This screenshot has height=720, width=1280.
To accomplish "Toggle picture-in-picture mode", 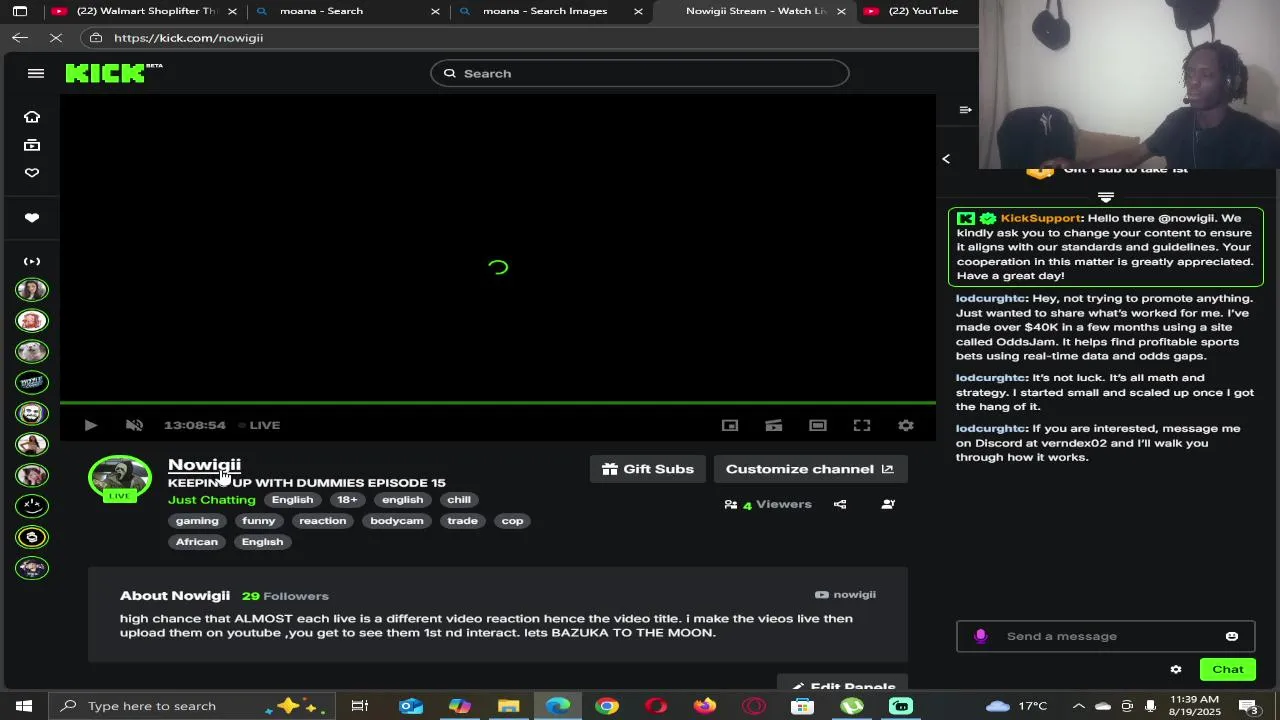I will tap(730, 425).
